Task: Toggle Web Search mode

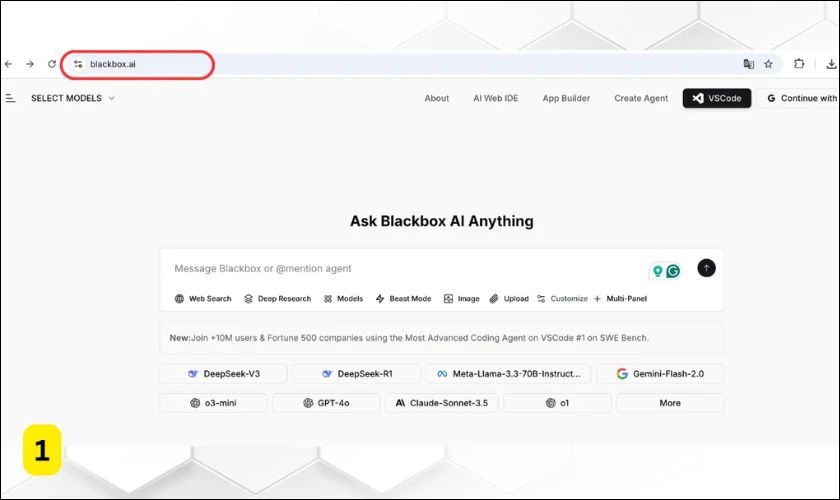Action: 203,298
